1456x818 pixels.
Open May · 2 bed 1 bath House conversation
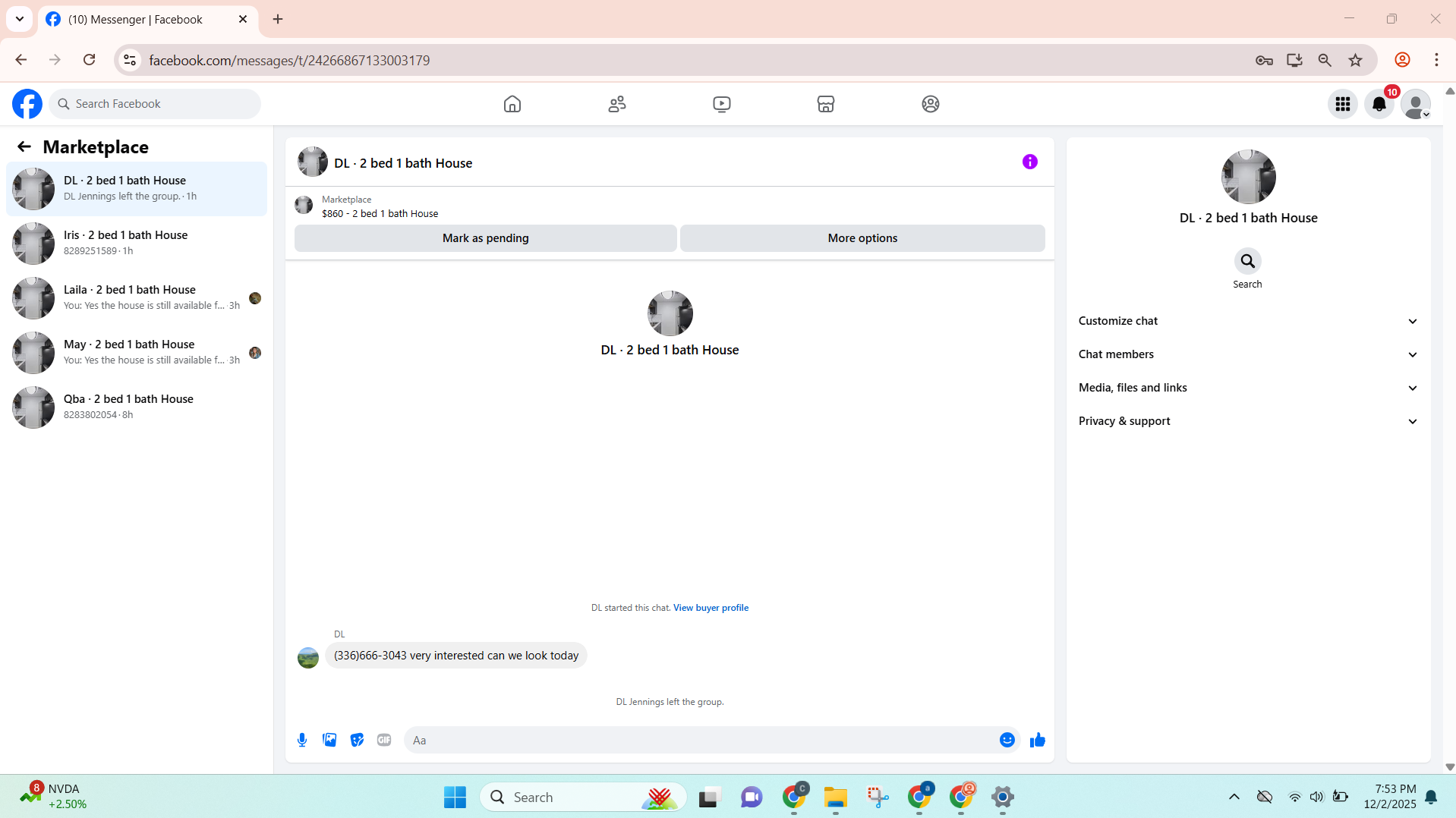tap(137, 353)
